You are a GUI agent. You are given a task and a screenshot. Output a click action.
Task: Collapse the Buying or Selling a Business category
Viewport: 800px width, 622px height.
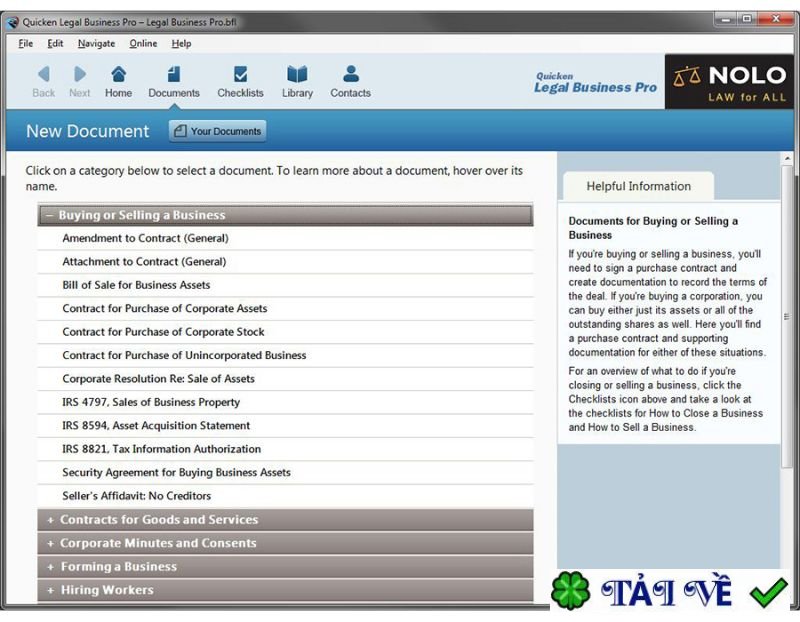point(285,215)
